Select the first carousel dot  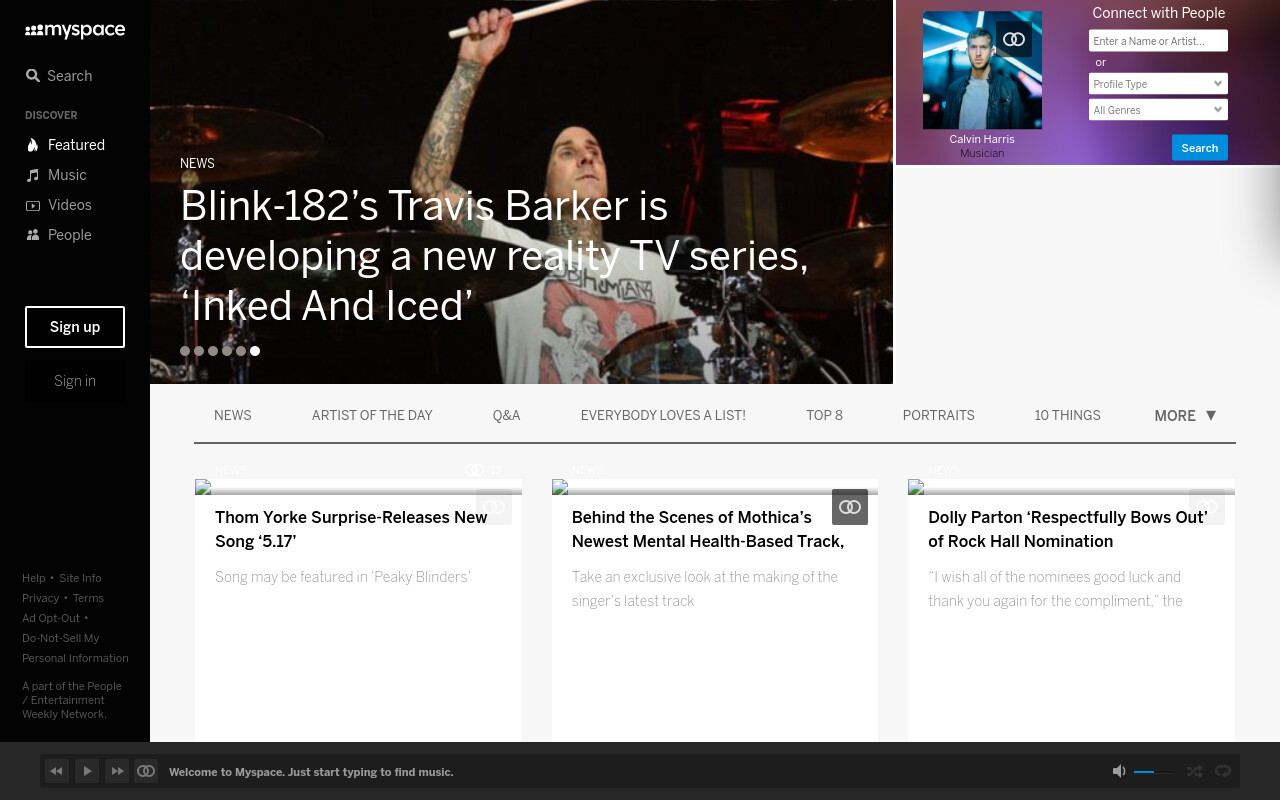tap(185, 351)
